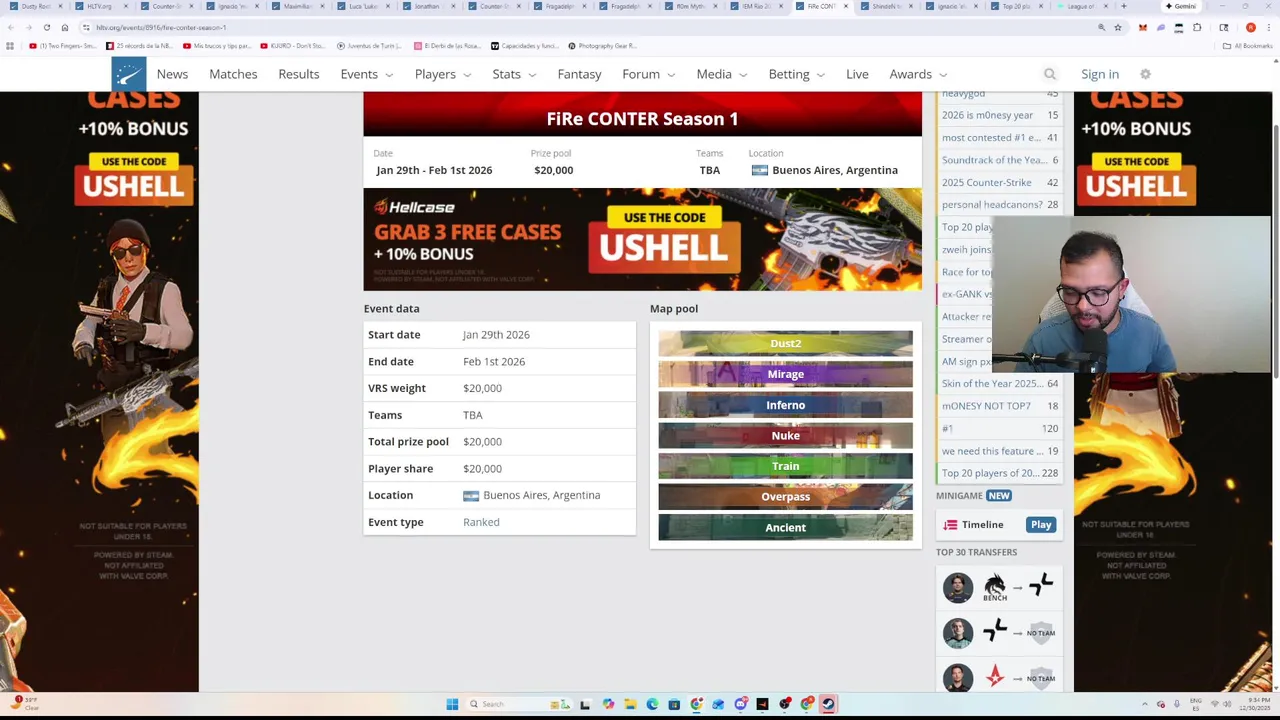Select the Train map in the map pool
Image resolution: width=1280 pixels, height=720 pixels.
[785, 466]
